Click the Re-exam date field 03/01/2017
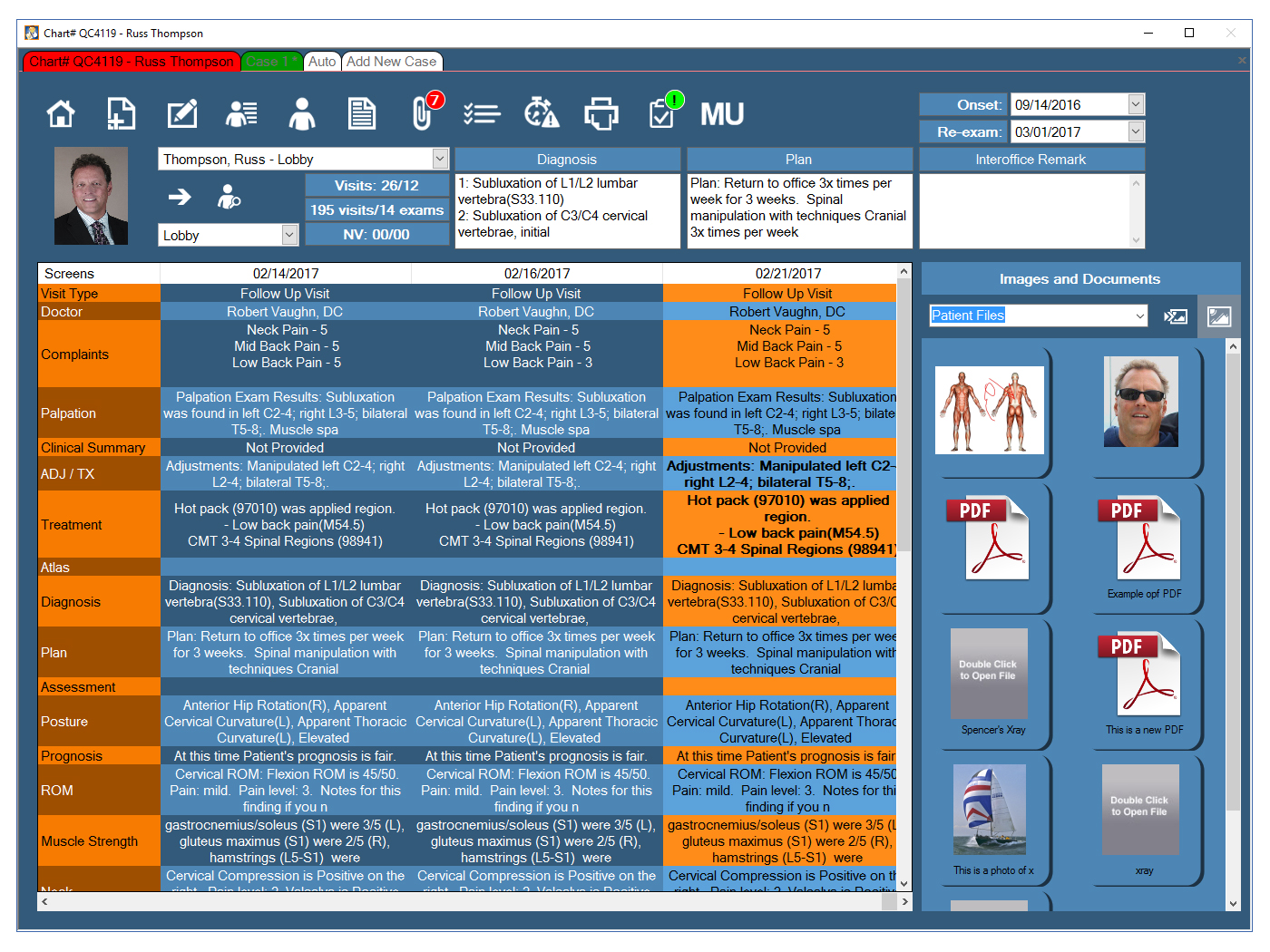The height and width of the screenshot is (952, 1270). pyautogui.click(x=1070, y=131)
